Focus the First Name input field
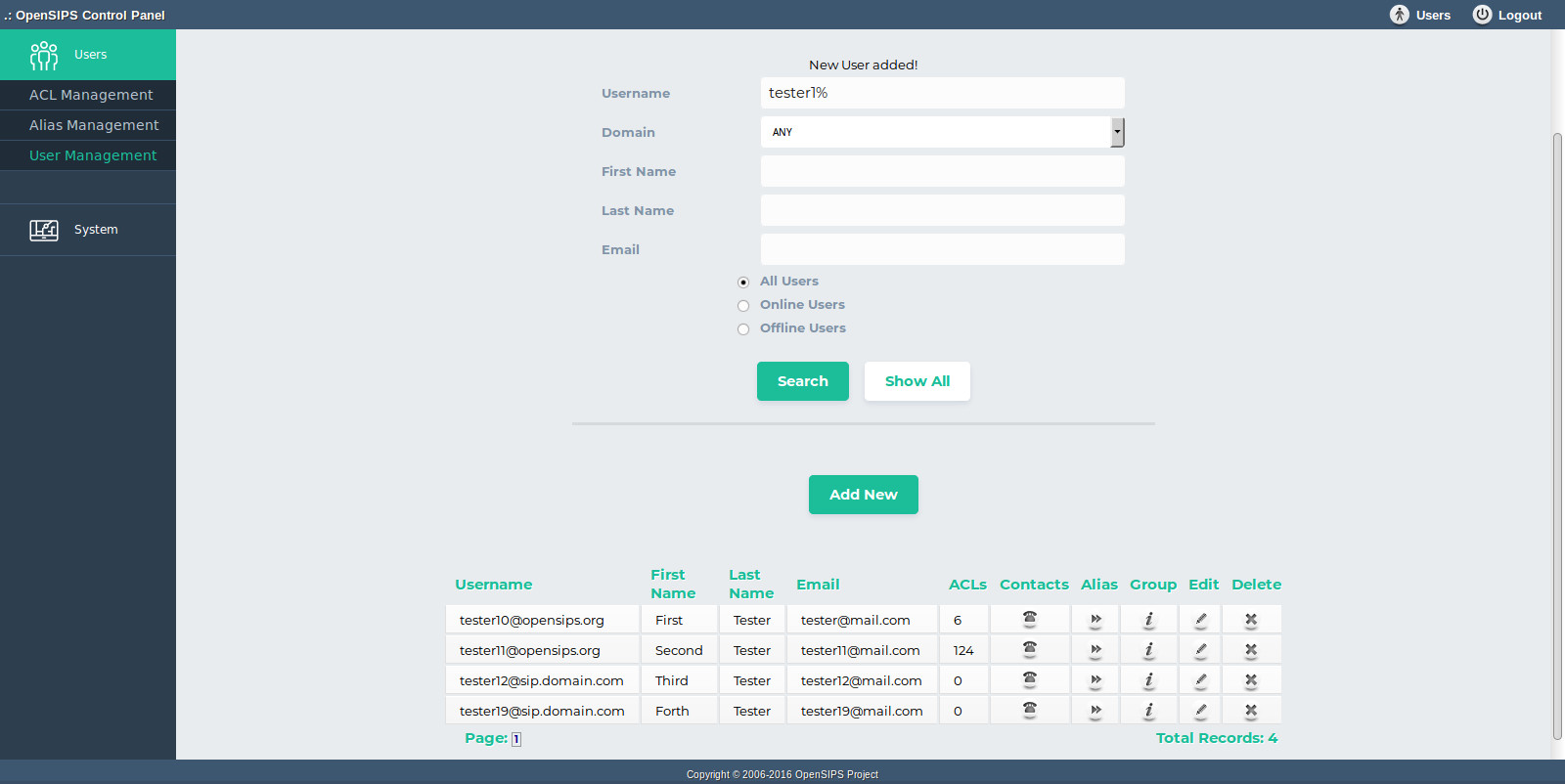 pos(943,171)
